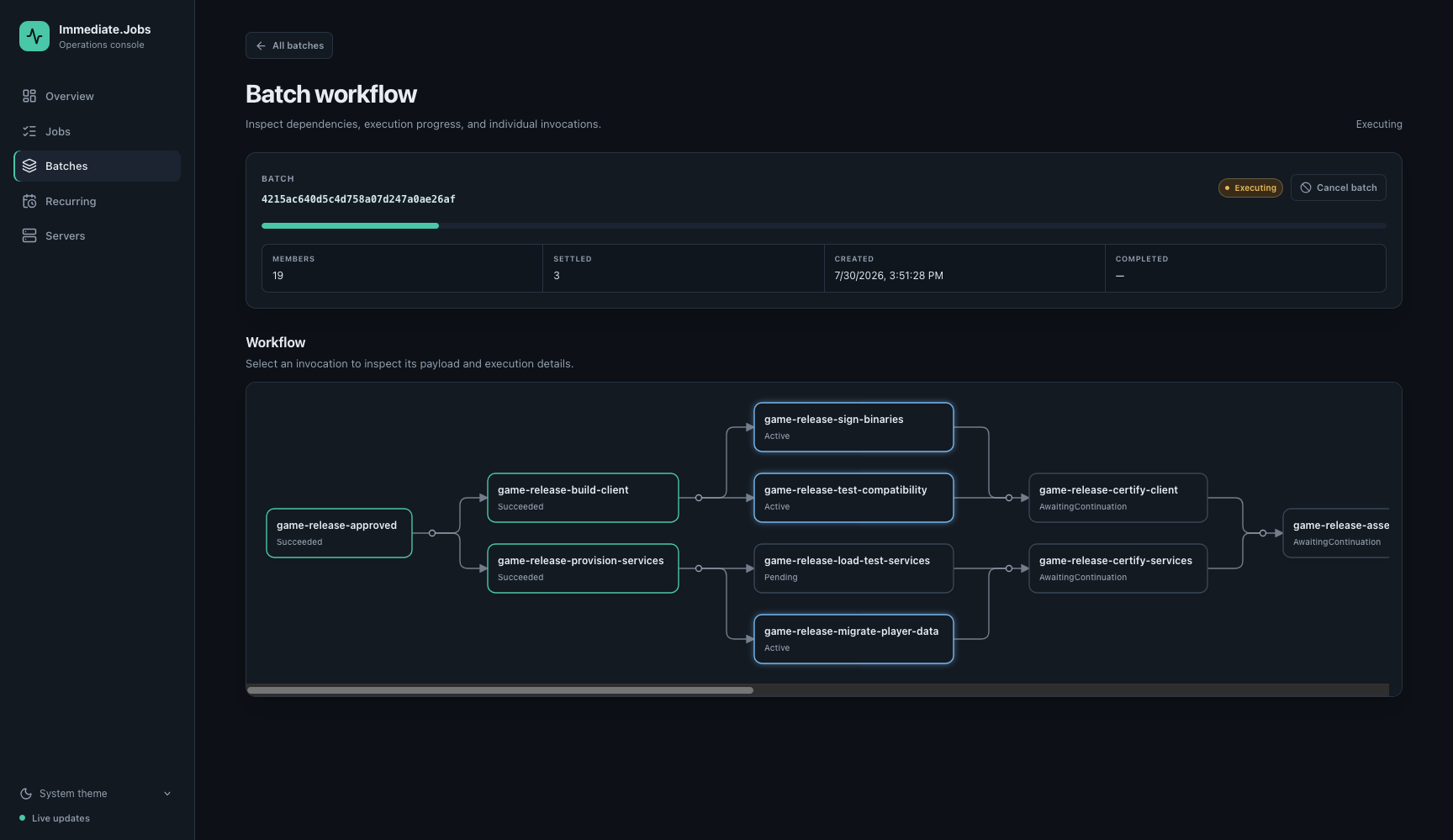Open the Recurring section
Viewport: 1453px width, 840px height.
click(x=98, y=201)
